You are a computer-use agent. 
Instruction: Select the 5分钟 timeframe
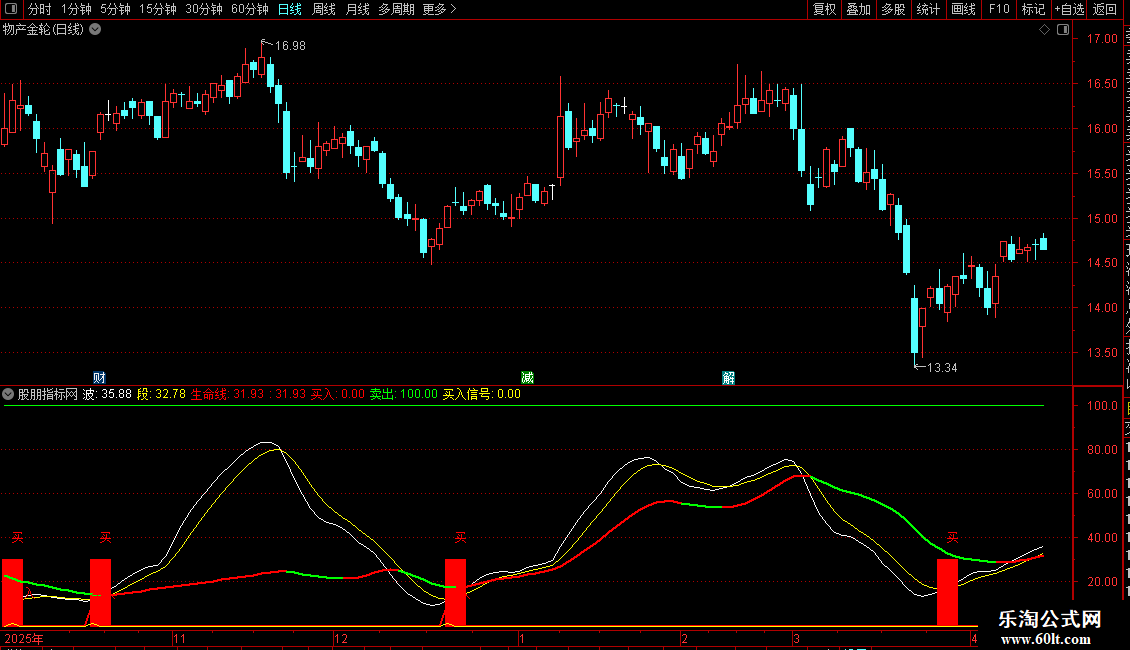[x=115, y=9]
